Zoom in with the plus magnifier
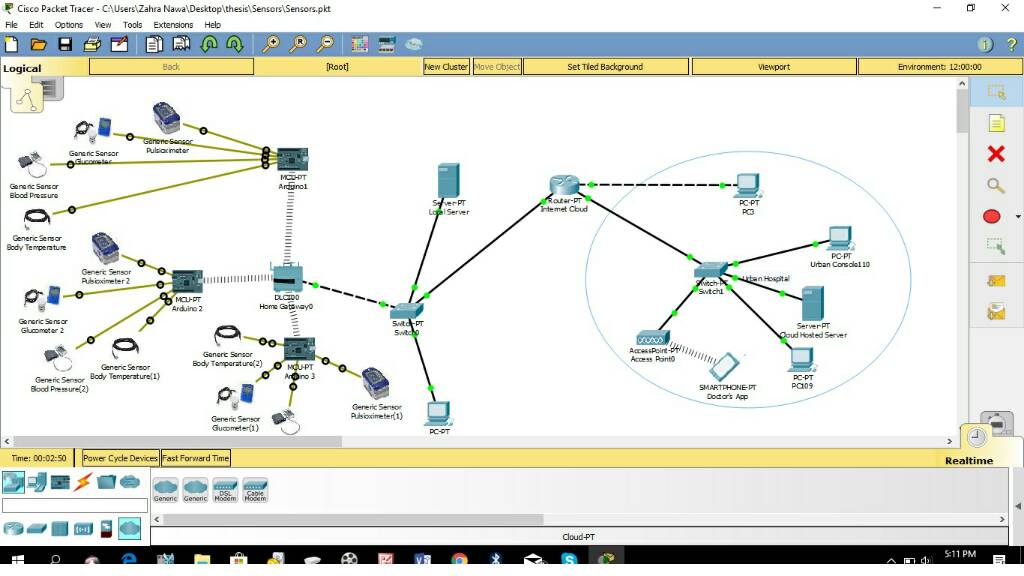 point(270,44)
